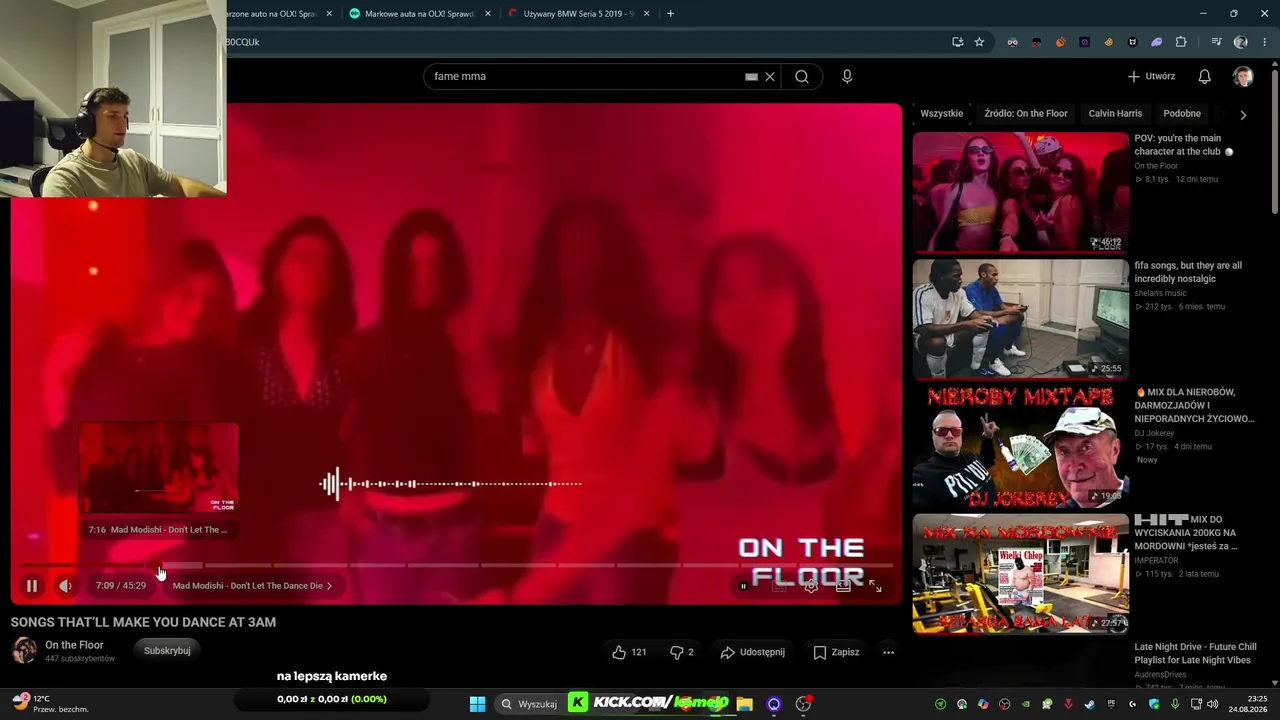Open 'Late Night Drive - Future Chill' video title
This screenshot has width=1280, height=720.
click(x=1195, y=653)
